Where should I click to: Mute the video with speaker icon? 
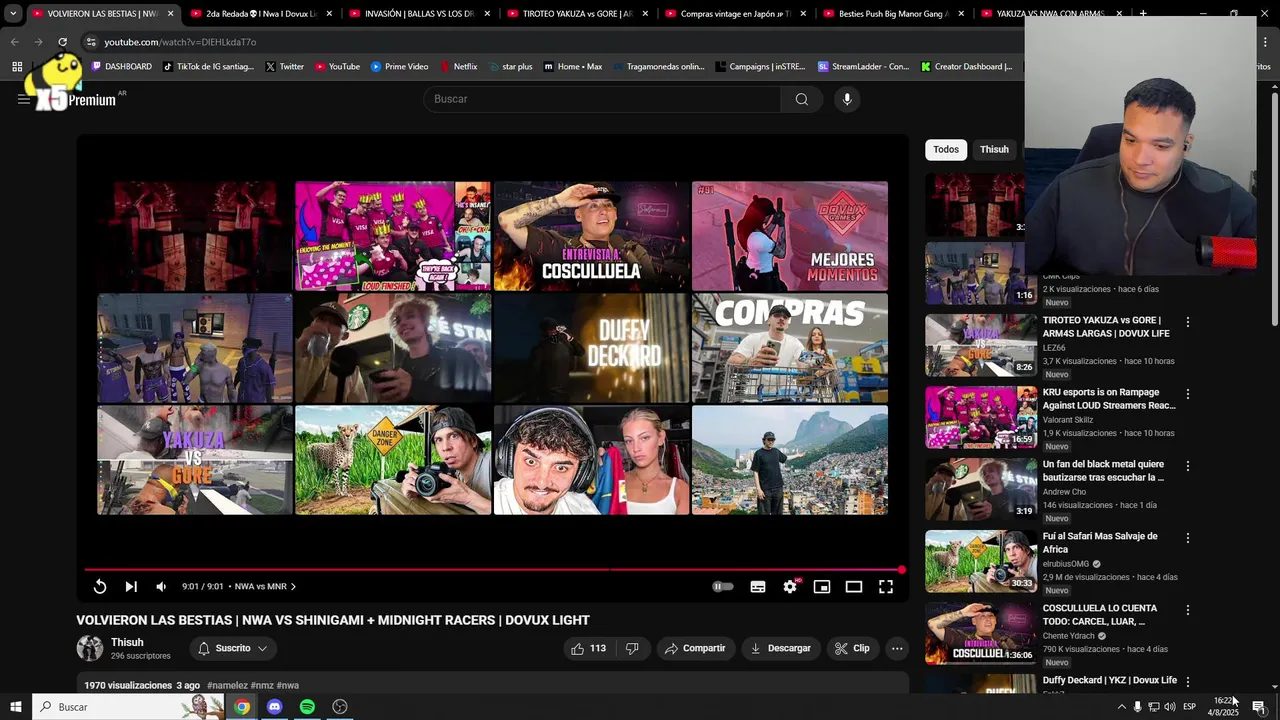point(161,587)
